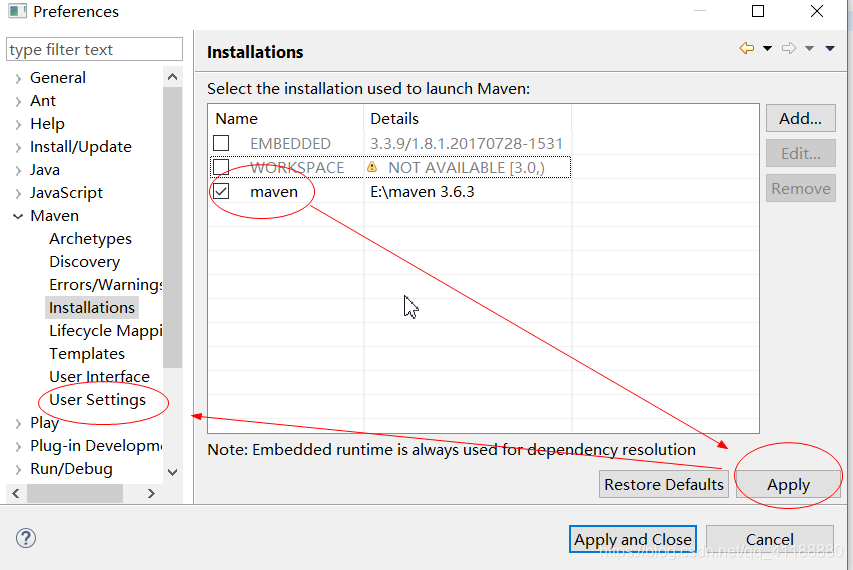853x570 pixels.
Task: Enable the EMBEDDED installation checkbox
Action: [221, 143]
